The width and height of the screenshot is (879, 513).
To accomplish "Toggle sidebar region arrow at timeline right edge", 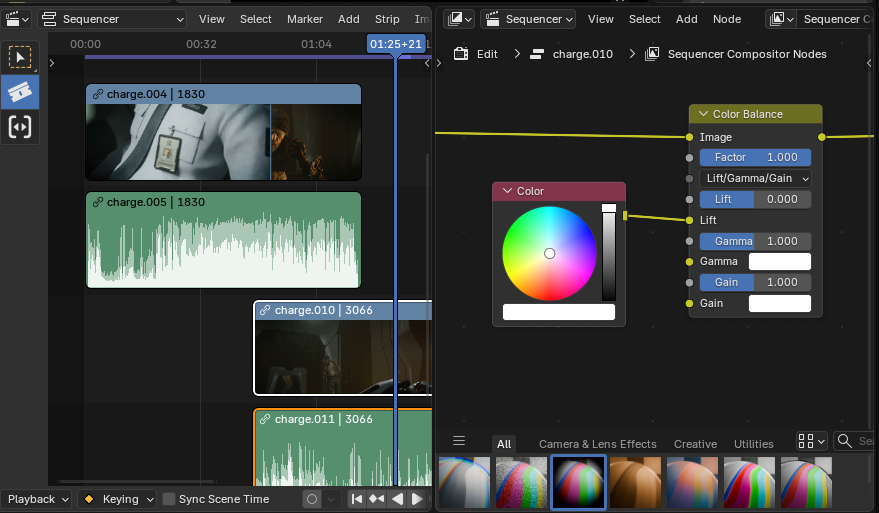I will 427,63.
